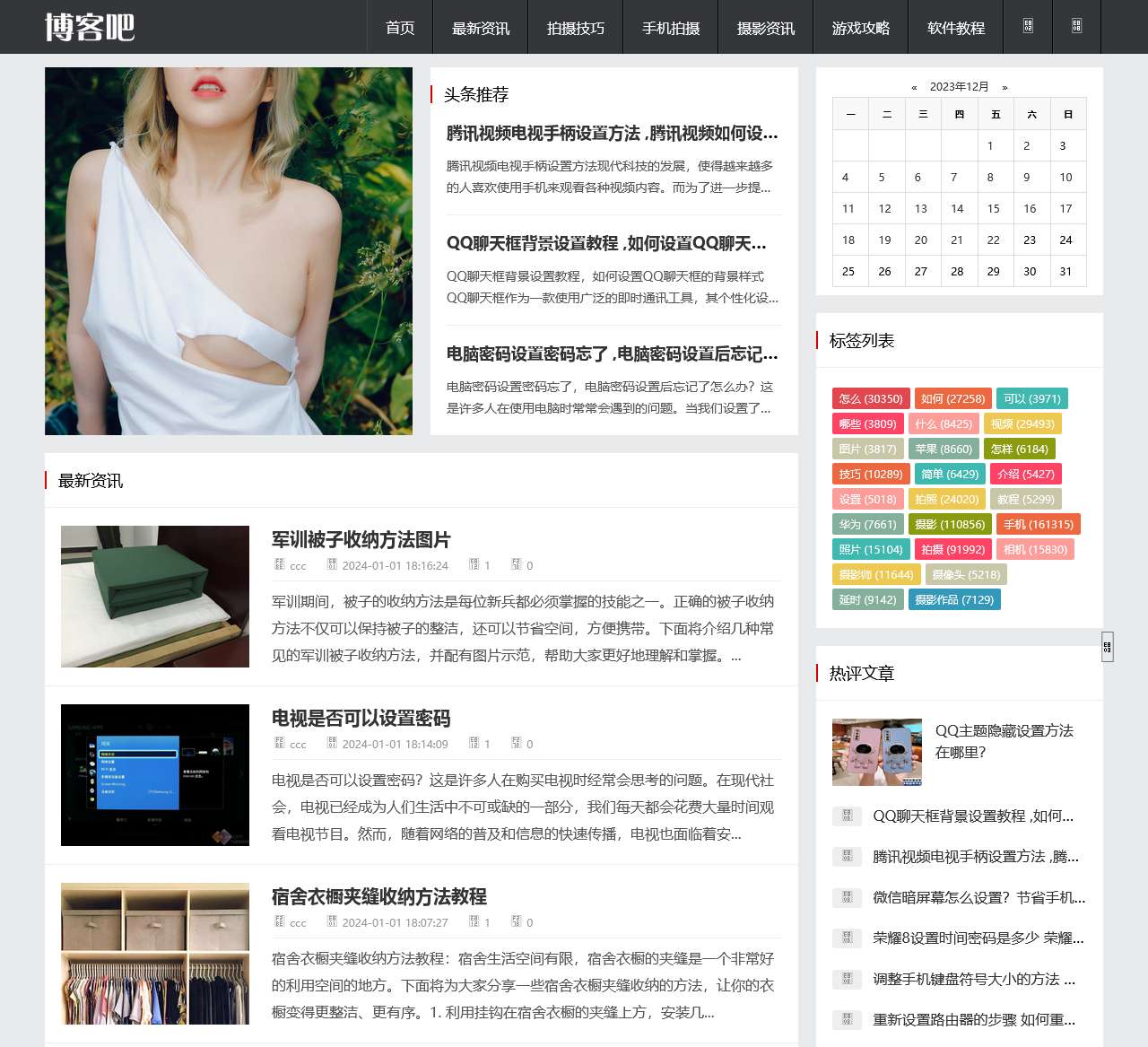Select the tag 可以 (3971)

(x=1032, y=398)
